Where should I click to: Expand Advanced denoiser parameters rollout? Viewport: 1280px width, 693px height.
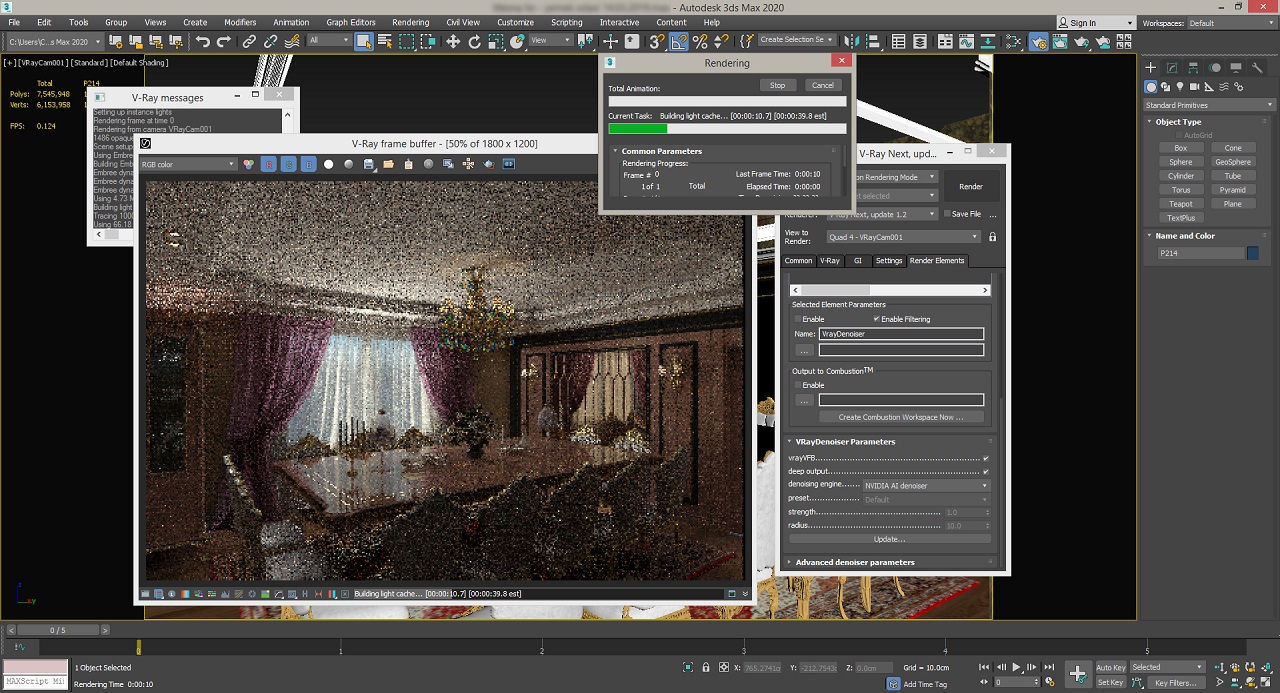855,562
